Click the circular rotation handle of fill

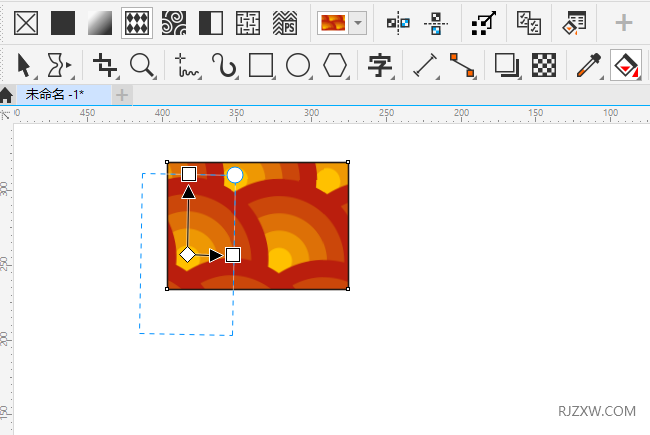point(235,175)
